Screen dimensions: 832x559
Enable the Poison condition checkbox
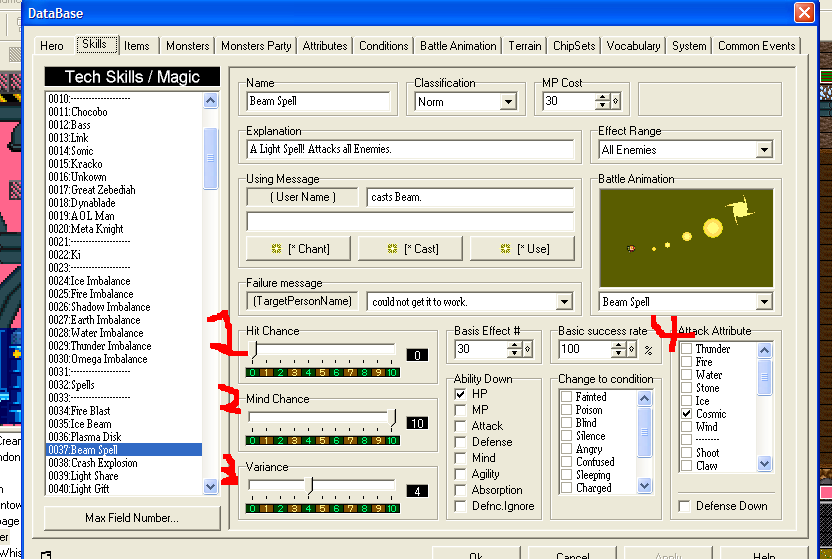point(565,410)
